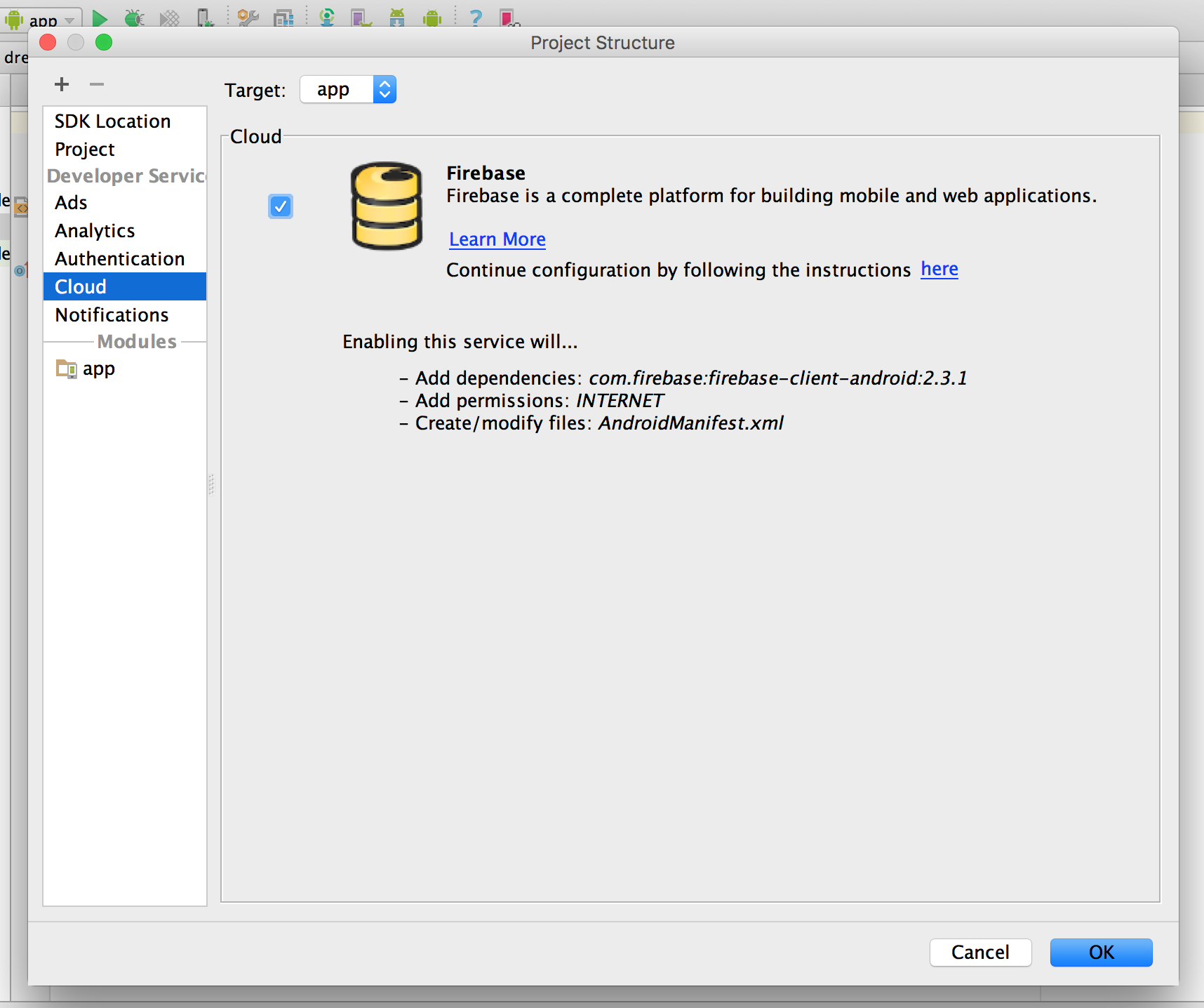1204x1008 pixels.
Task: Click the Sync Project with Gradle icon
Action: point(327,18)
